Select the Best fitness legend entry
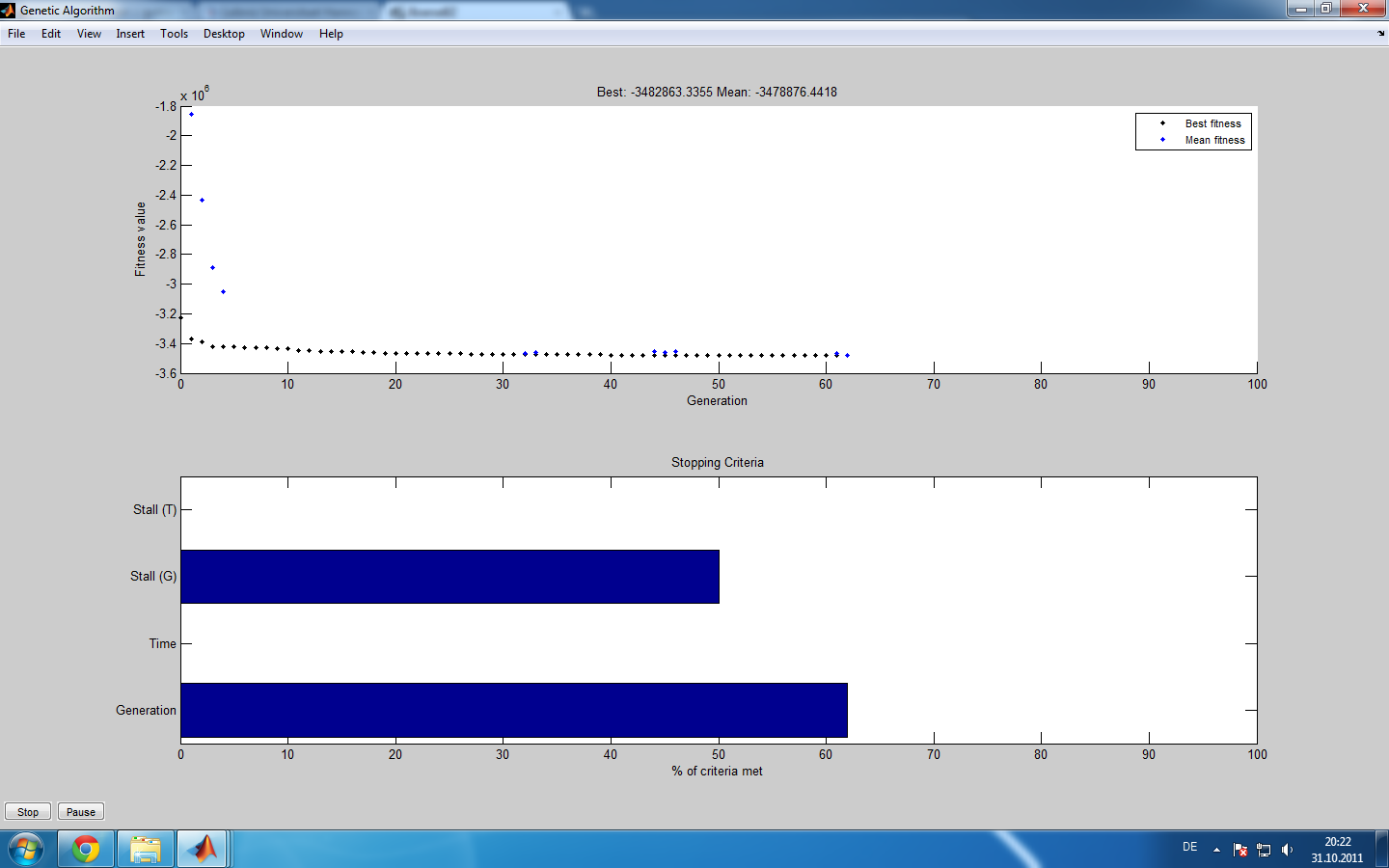Screen dimensions: 1389x868 coord(1212,123)
